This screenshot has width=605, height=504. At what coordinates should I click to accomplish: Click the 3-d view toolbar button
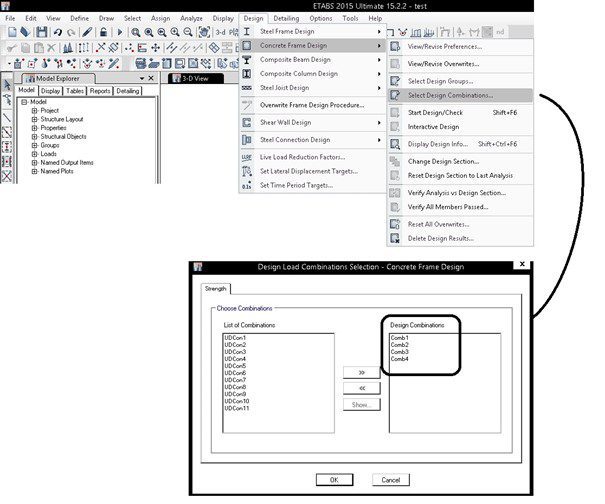(221, 32)
